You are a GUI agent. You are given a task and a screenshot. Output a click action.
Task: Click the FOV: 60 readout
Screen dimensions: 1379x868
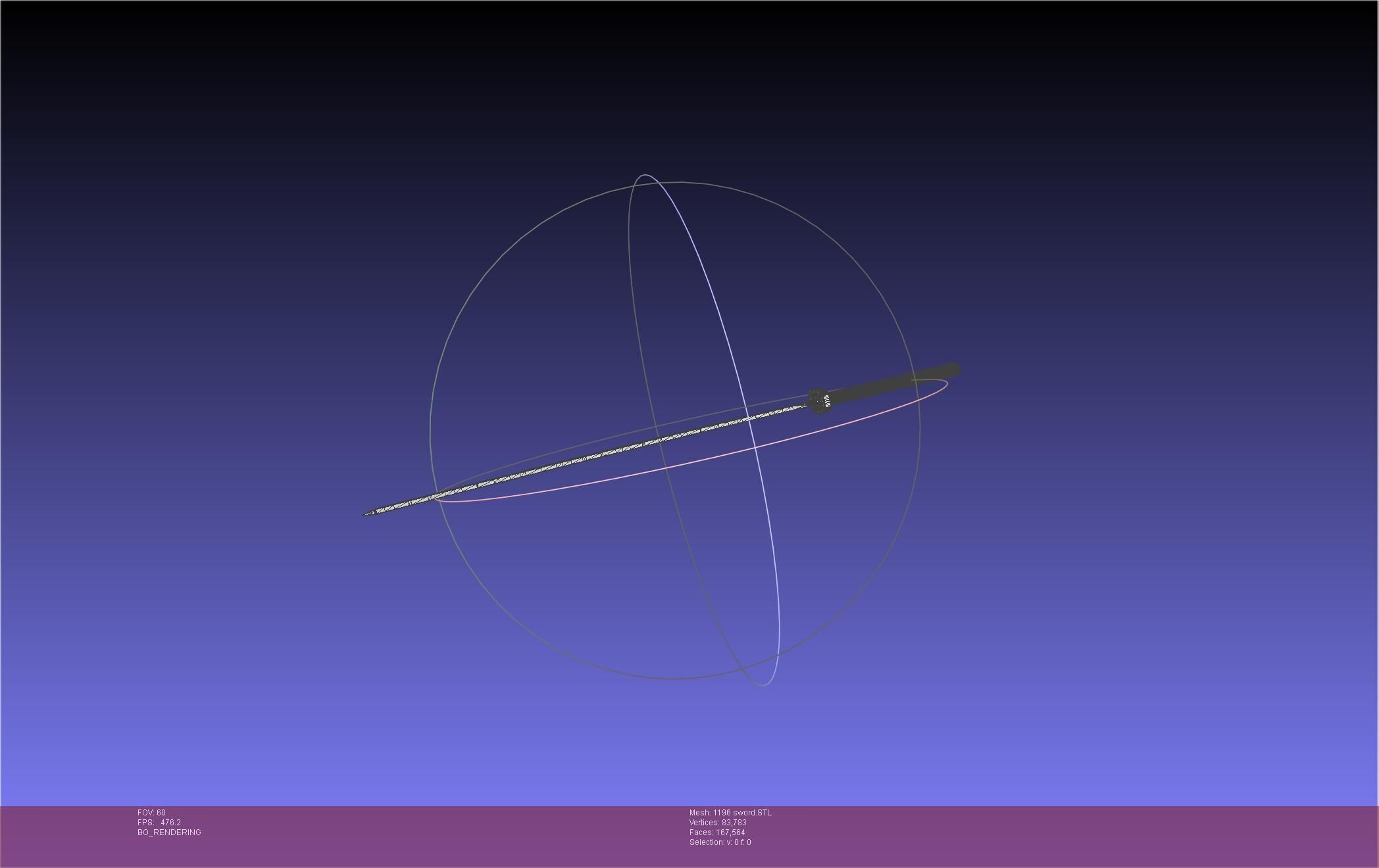[151, 813]
